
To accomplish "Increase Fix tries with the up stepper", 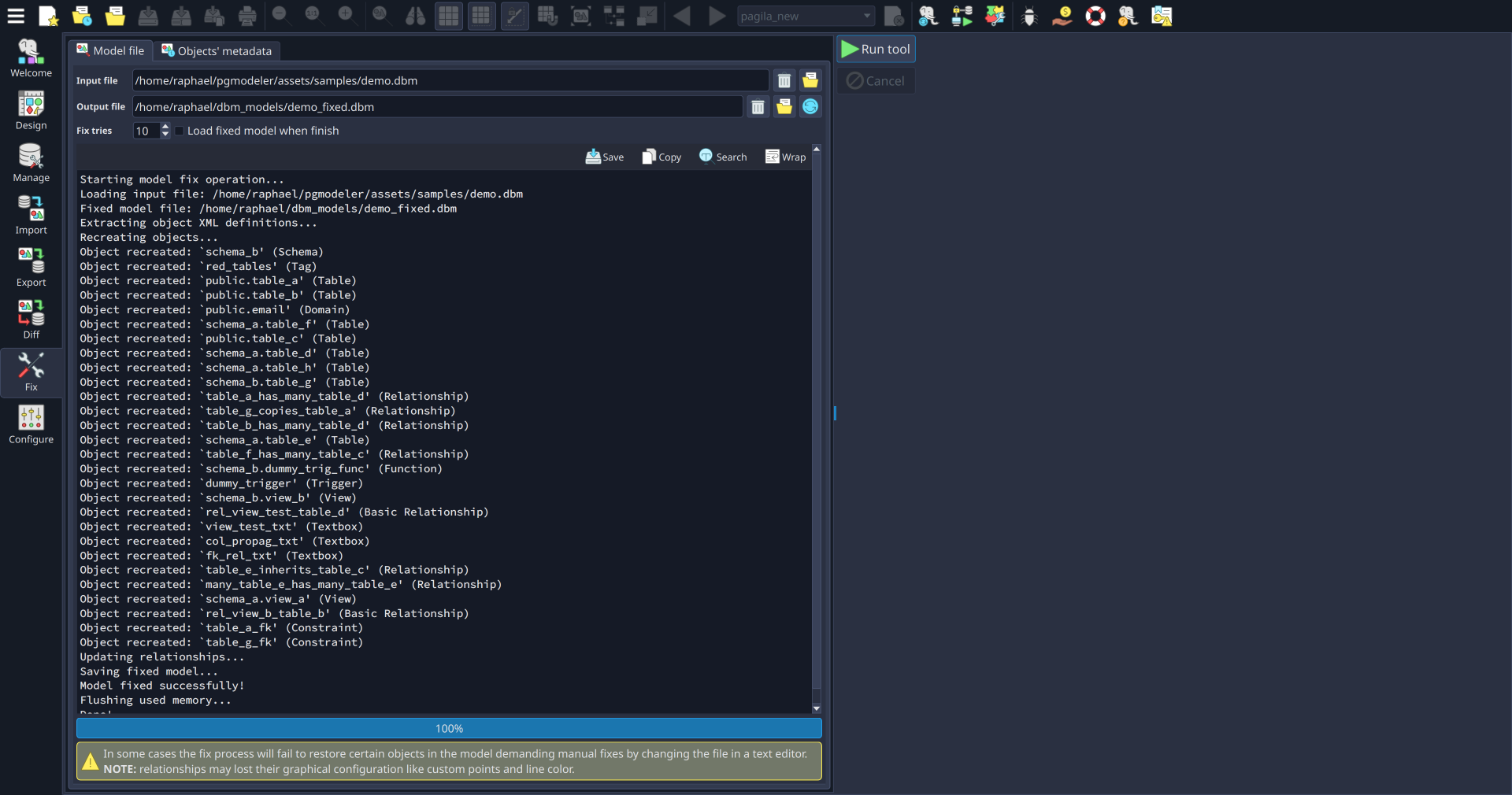I will pos(165,127).
